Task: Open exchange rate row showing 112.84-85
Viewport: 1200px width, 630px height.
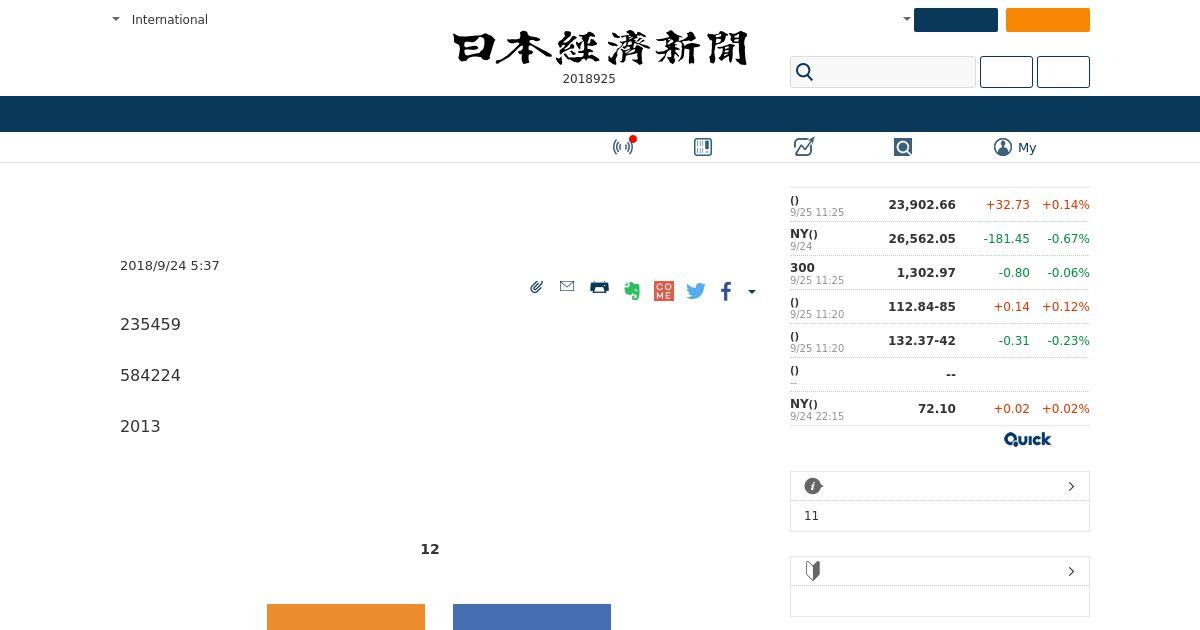Action: coord(940,307)
